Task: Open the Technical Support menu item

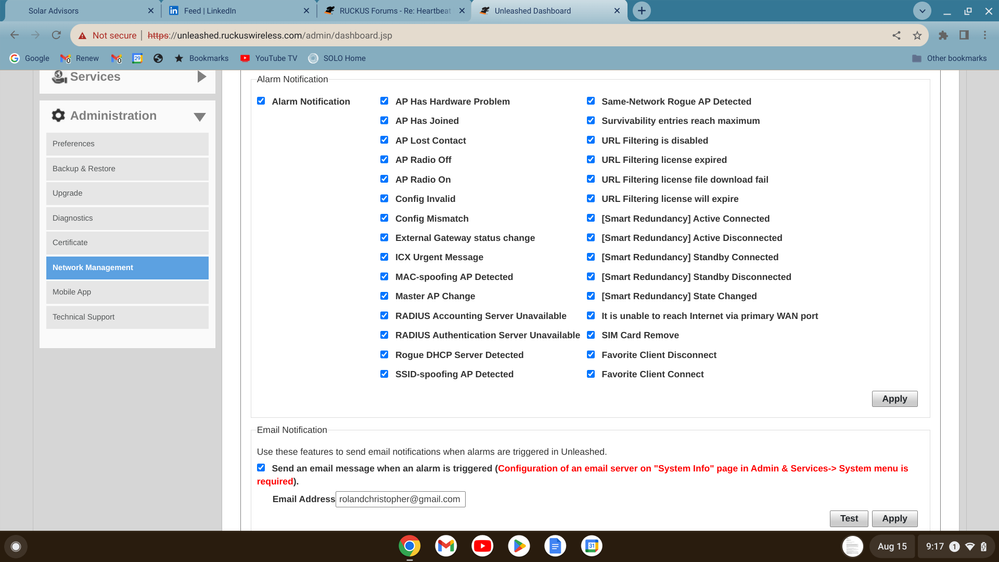Action: click(127, 317)
